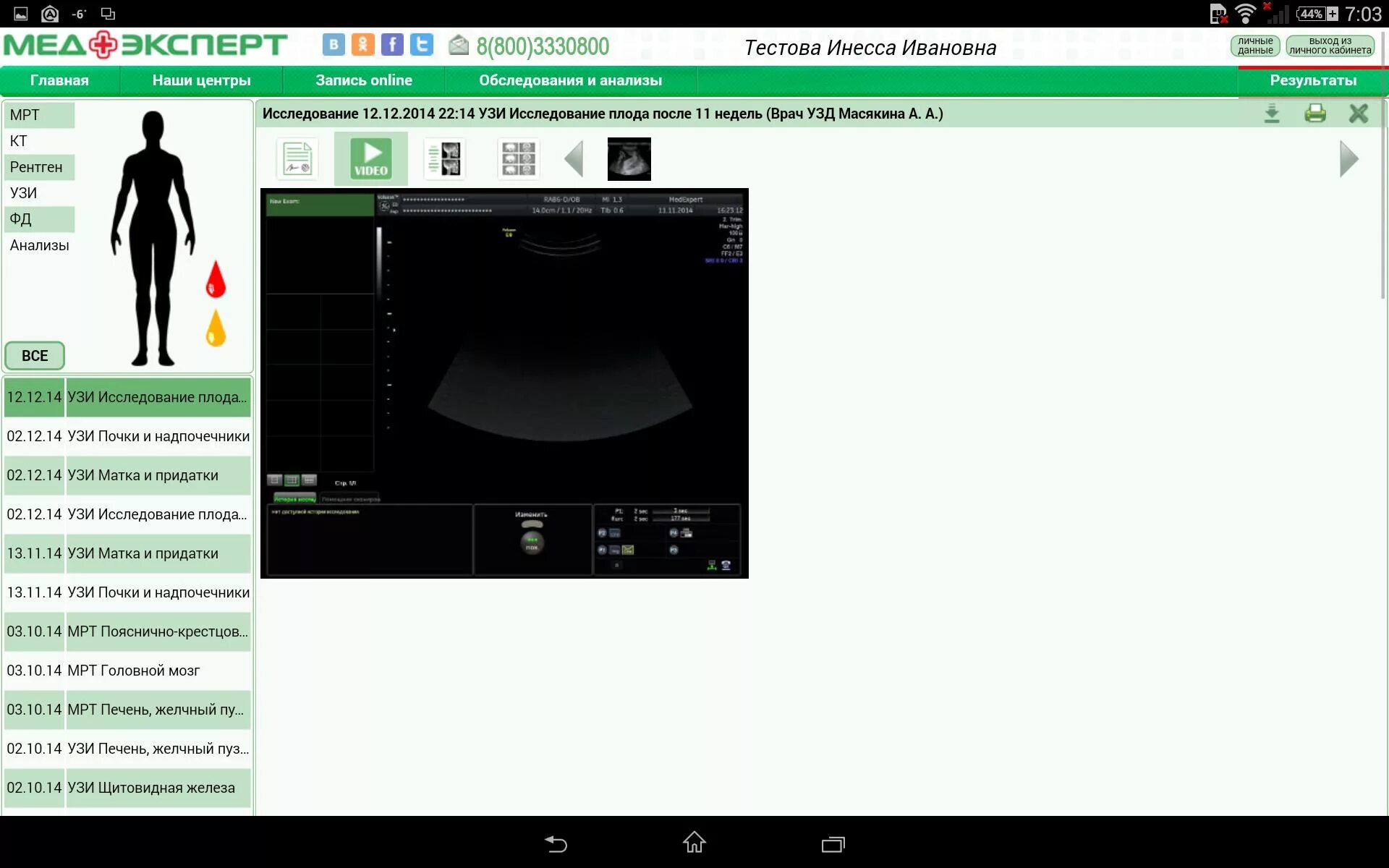Open the Odnoklassniki social icon
The image size is (1389, 868).
pos(362,45)
